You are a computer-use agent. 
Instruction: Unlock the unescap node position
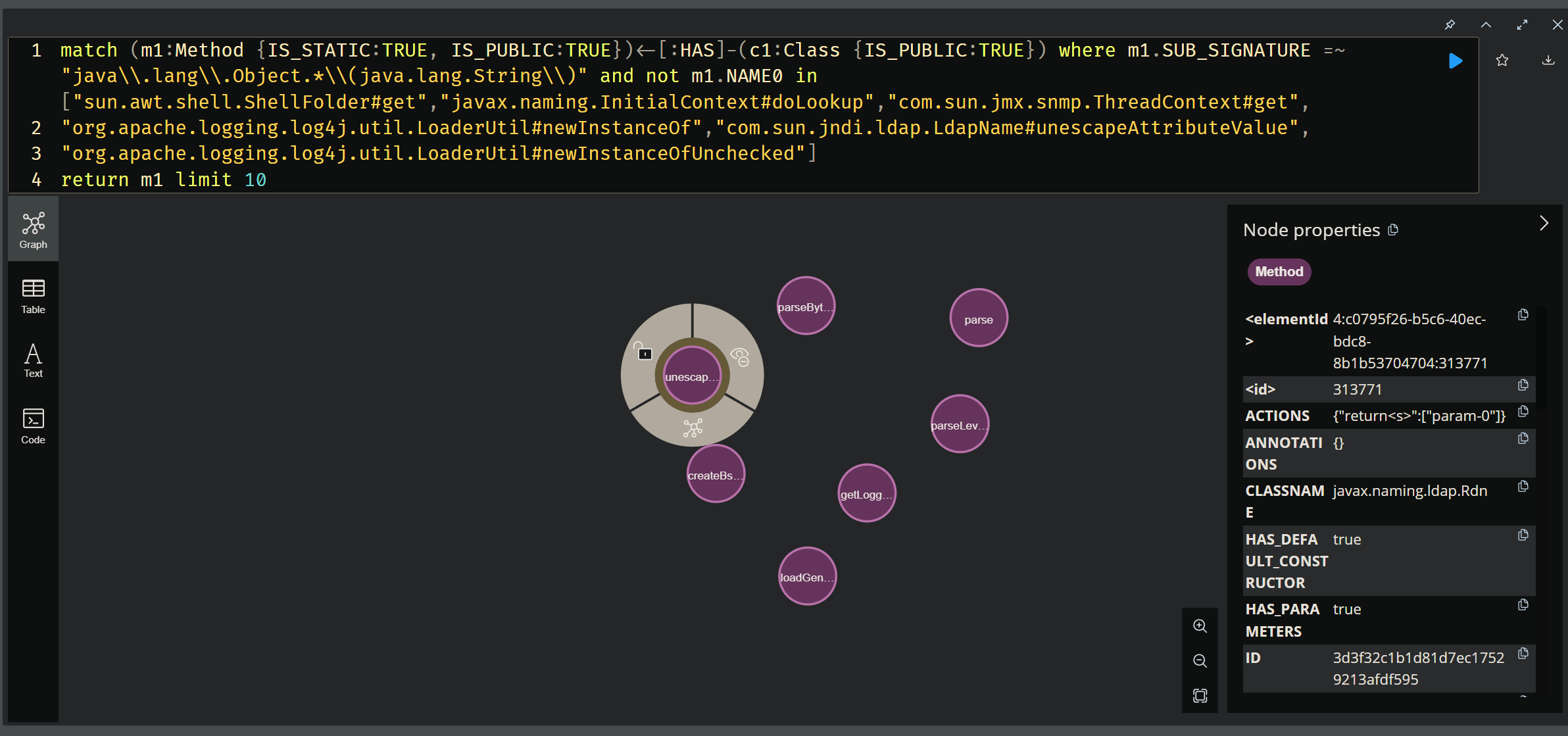coord(643,351)
